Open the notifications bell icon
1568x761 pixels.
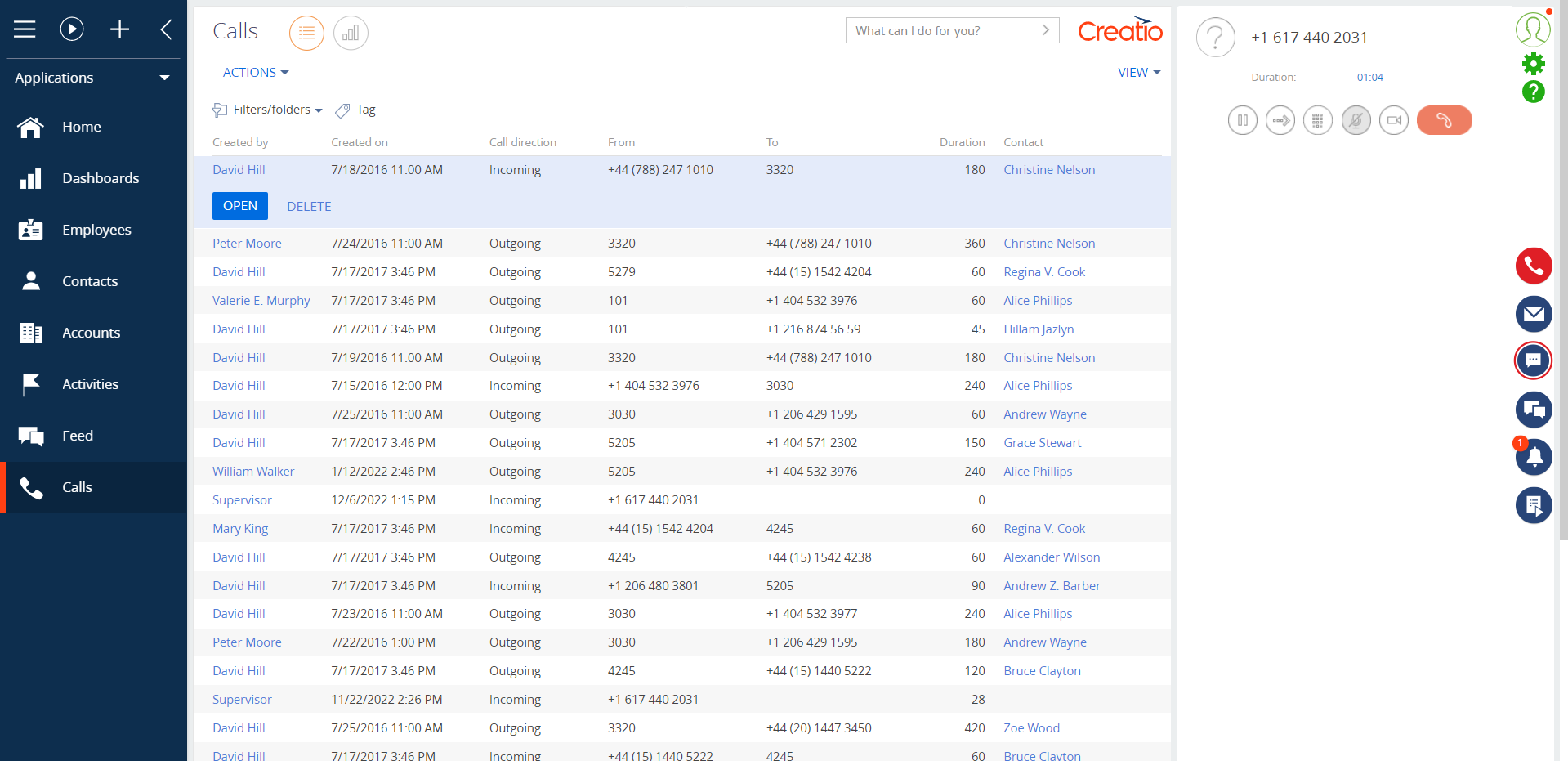(x=1534, y=457)
